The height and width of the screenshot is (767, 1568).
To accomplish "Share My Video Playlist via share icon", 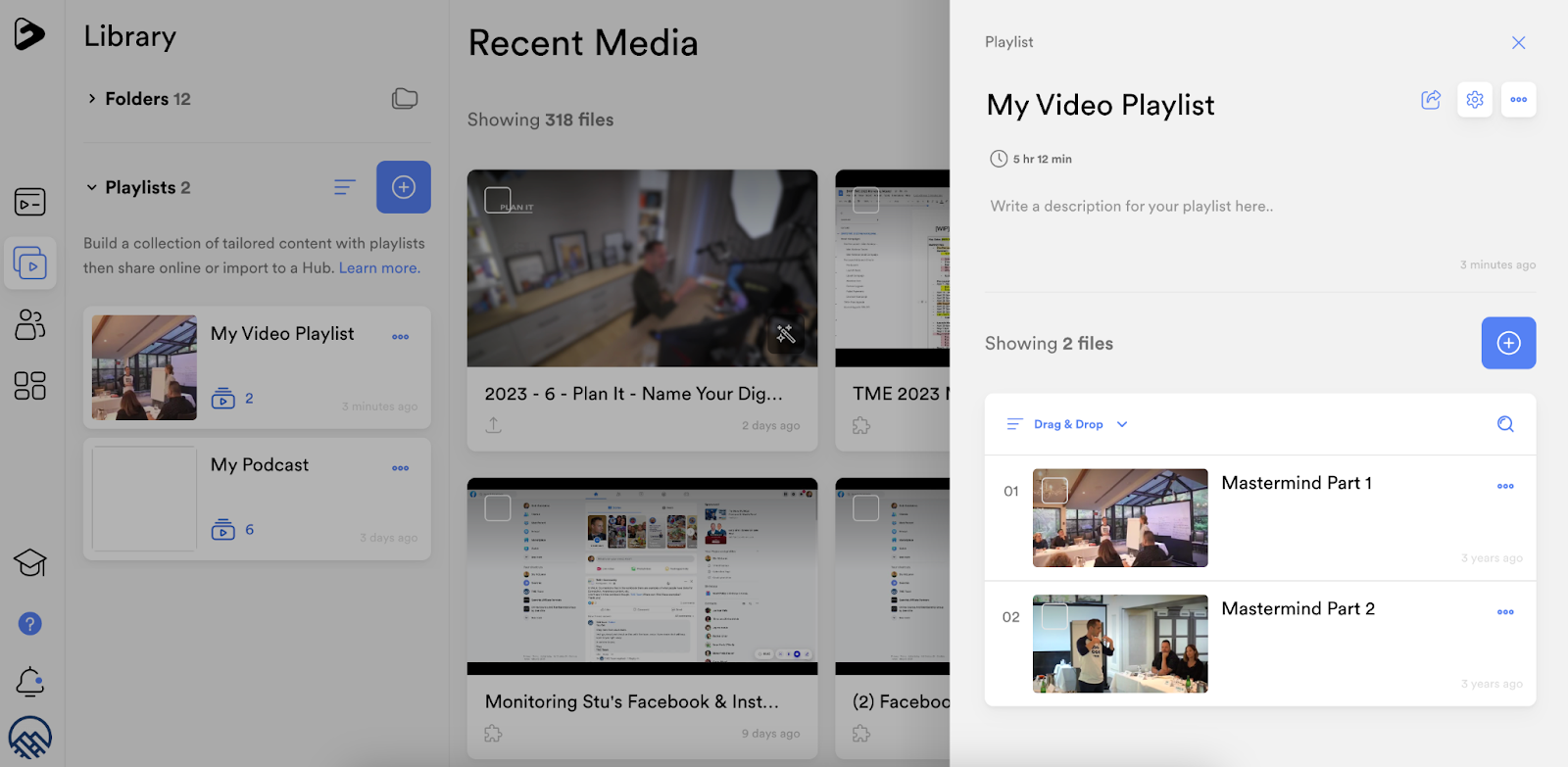I will click(1431, 100).
